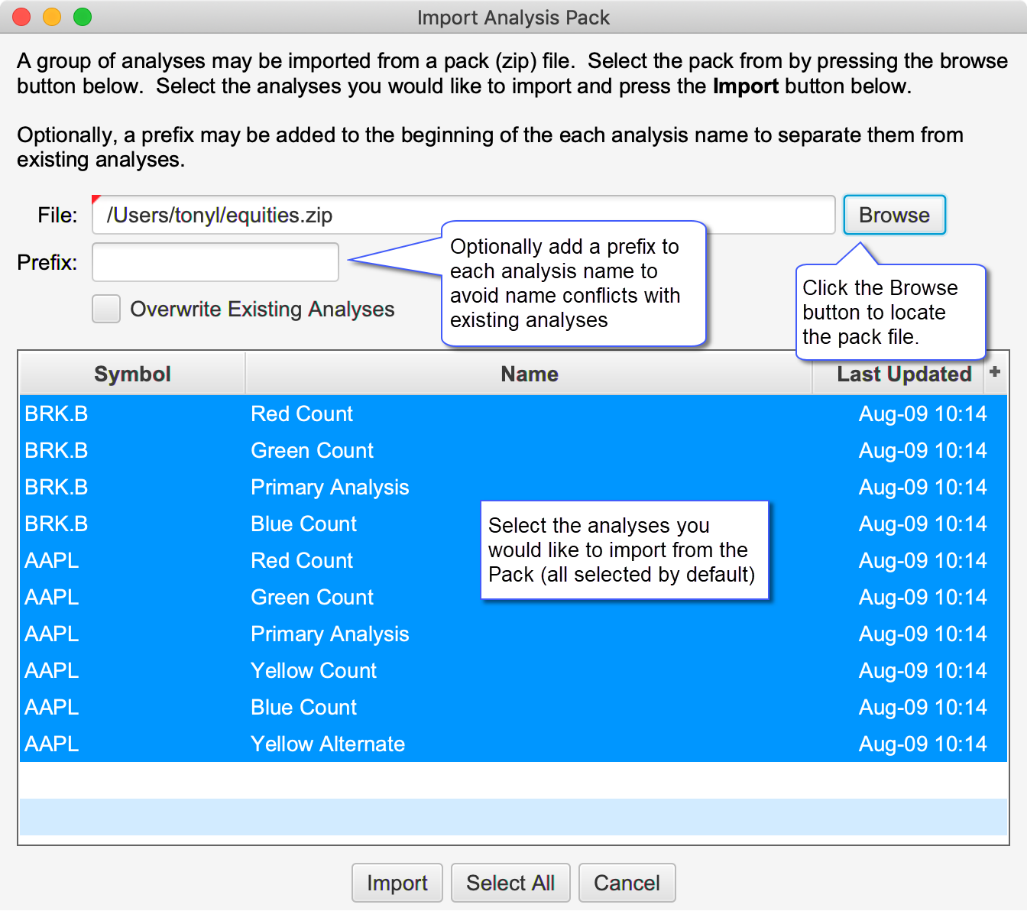Open column chooser plus icon
The image size is (1027, 911).
tap(994, 372)
